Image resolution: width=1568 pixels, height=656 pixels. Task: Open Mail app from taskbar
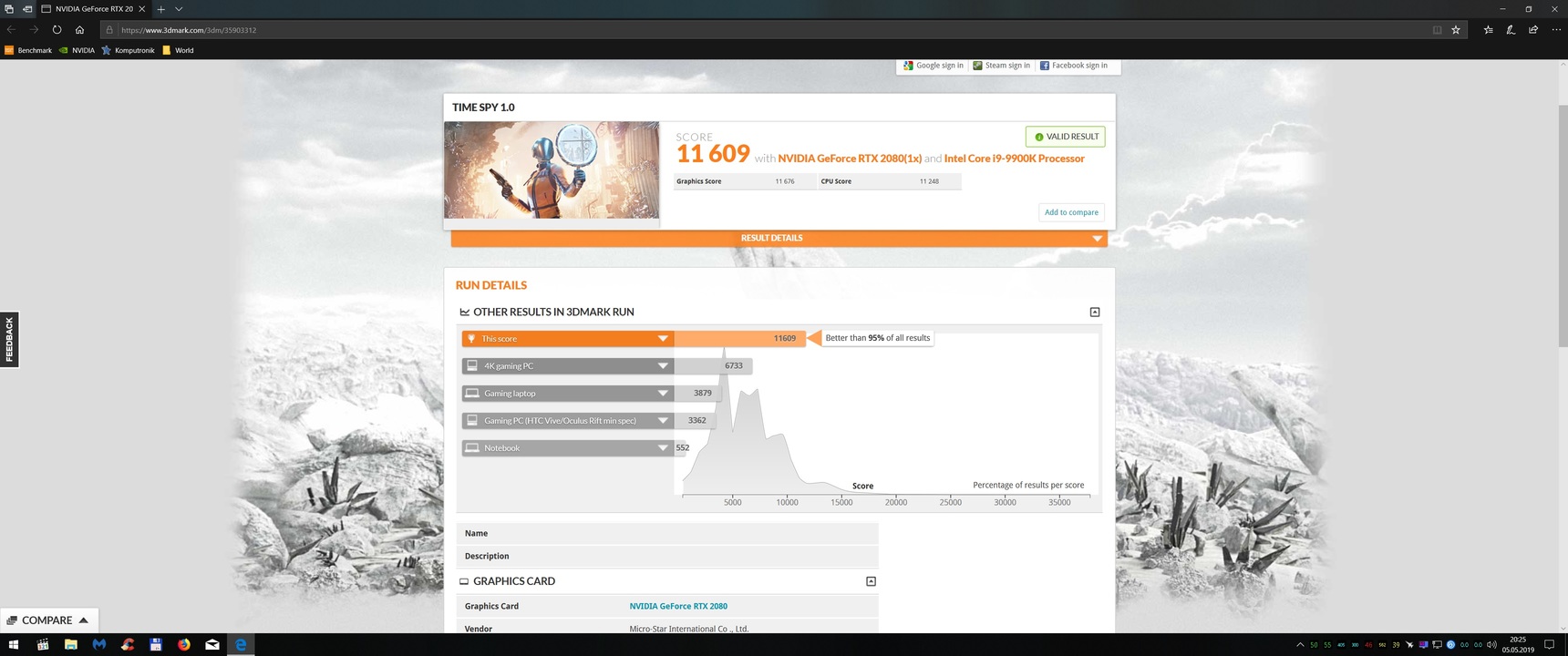(x=212, y=644)
